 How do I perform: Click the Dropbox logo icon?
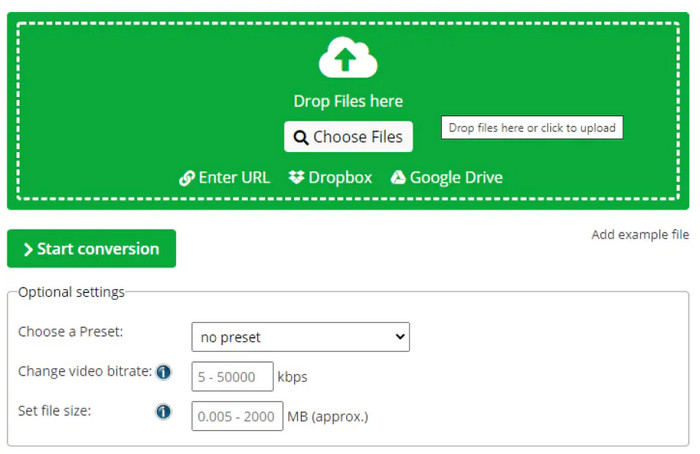click(296, 178)
